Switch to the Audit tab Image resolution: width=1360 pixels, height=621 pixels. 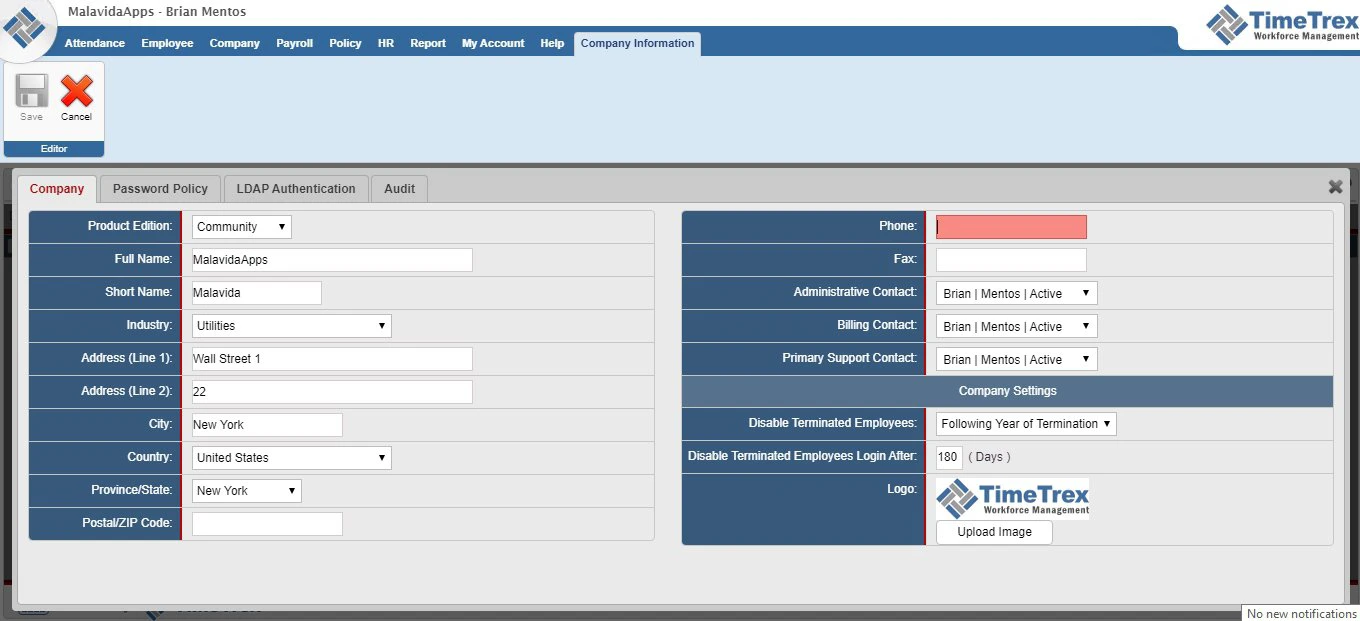[400, 188]
